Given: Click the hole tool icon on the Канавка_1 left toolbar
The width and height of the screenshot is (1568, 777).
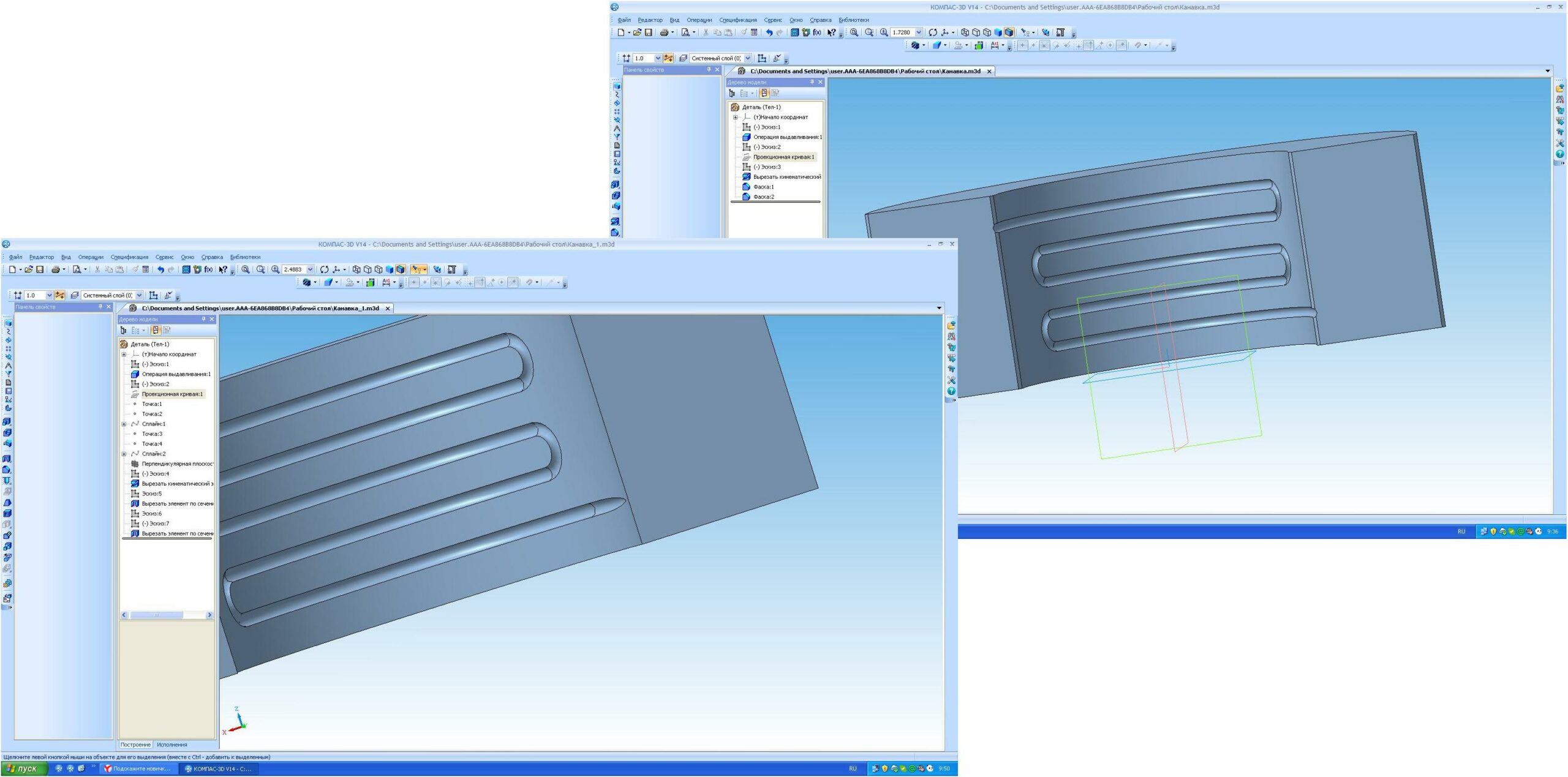Looking at the screenshot, I should (x=7, y=481).
